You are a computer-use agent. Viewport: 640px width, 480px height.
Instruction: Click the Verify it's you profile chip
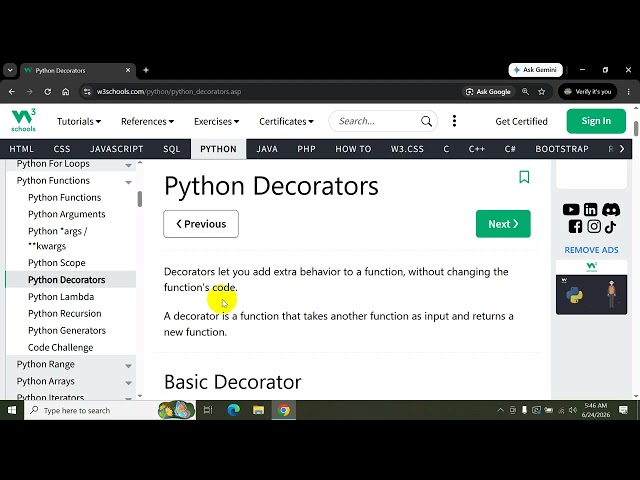[x=588, y=92]
